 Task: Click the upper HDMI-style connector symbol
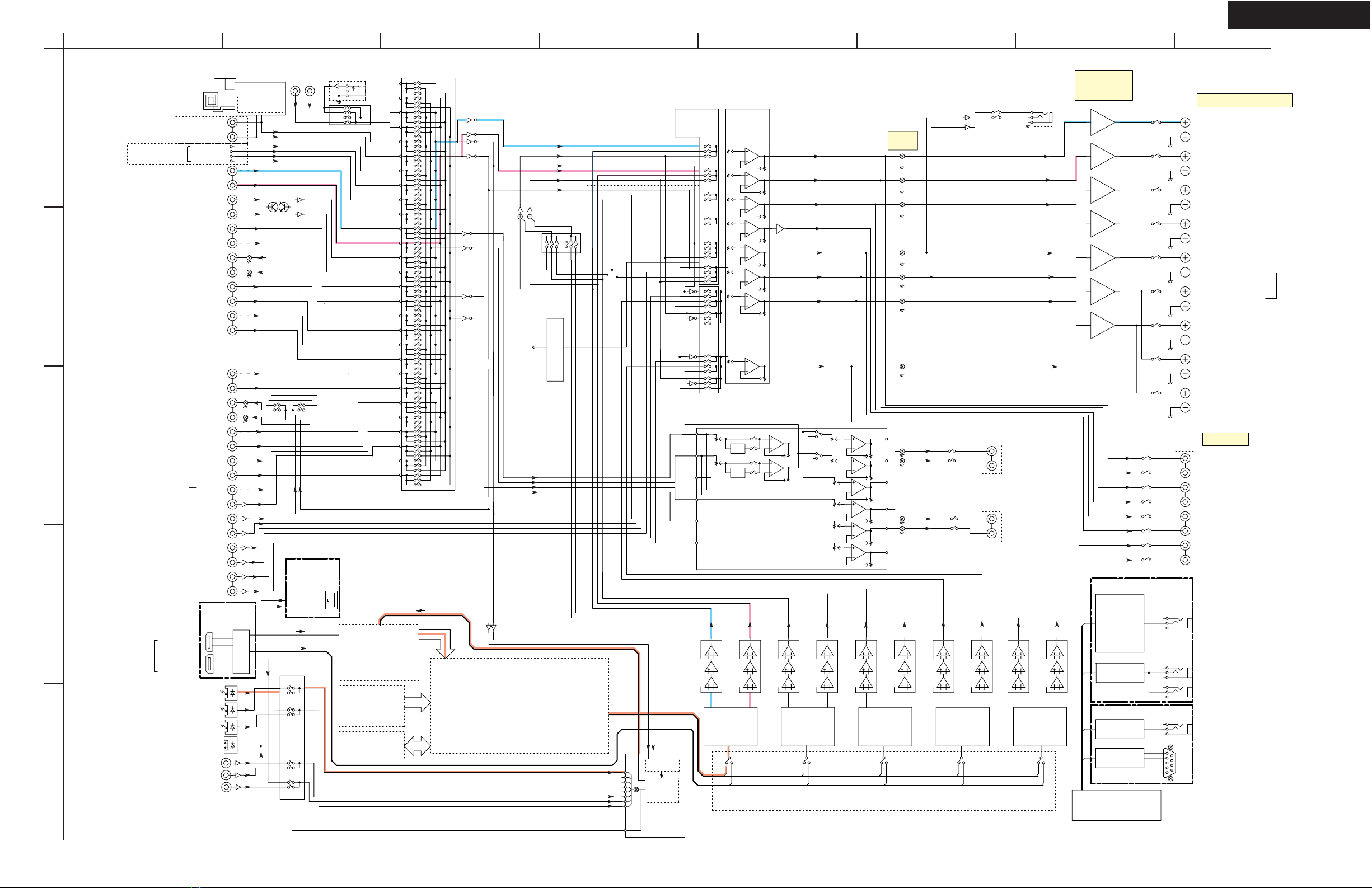[x=209, y=641]
